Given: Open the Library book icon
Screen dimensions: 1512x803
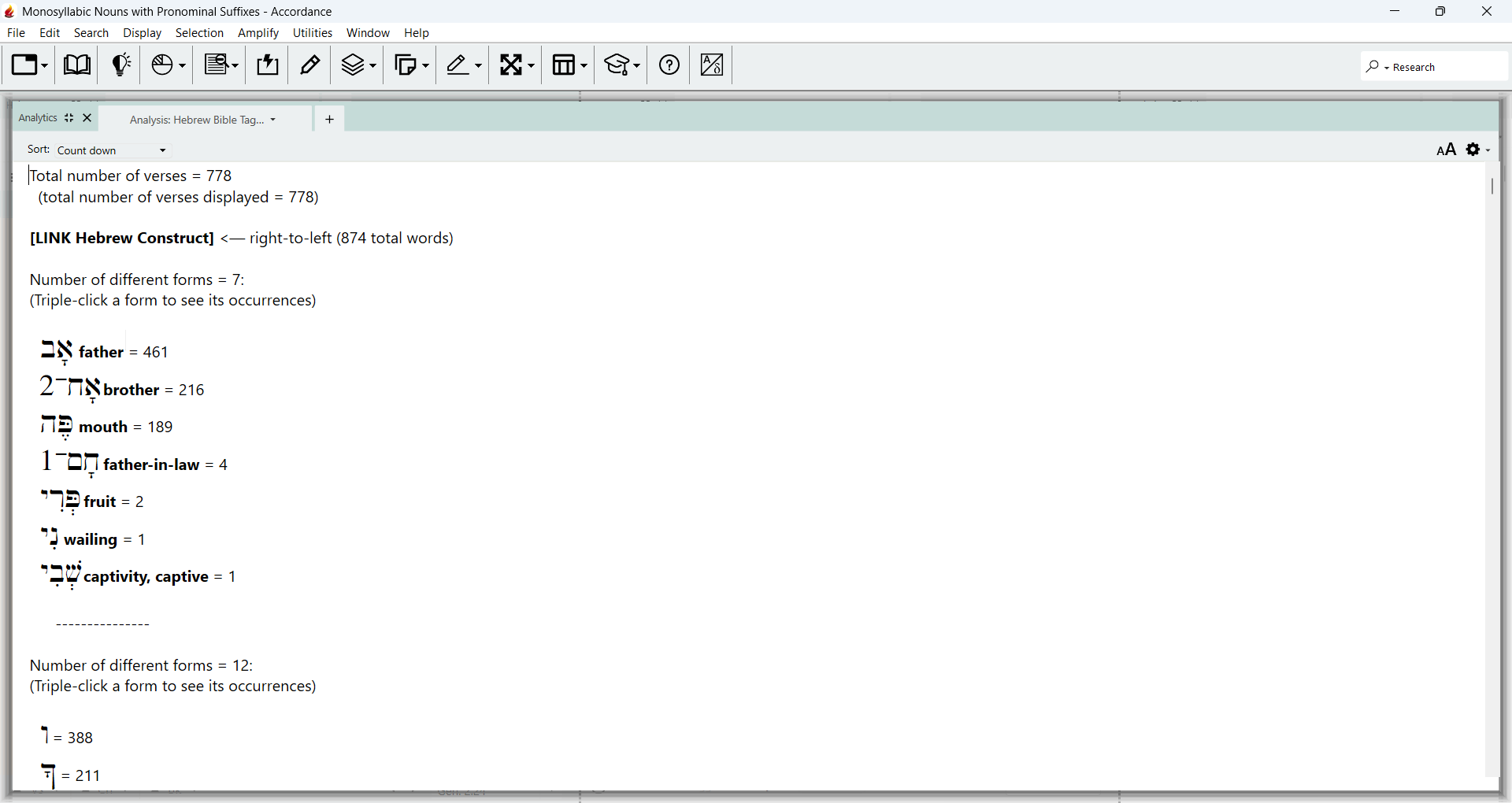Looking at the screenshot, I should click(77, 65).
